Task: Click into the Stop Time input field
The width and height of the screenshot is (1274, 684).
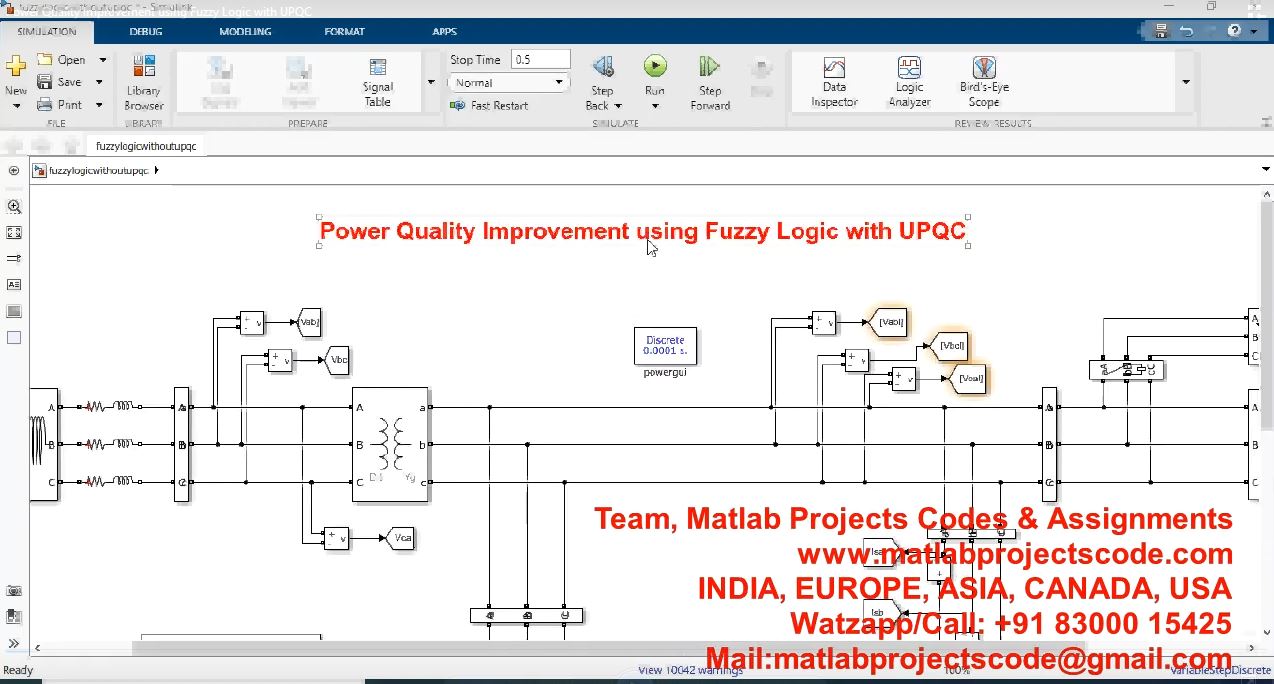Action: (x=540, y=60)
